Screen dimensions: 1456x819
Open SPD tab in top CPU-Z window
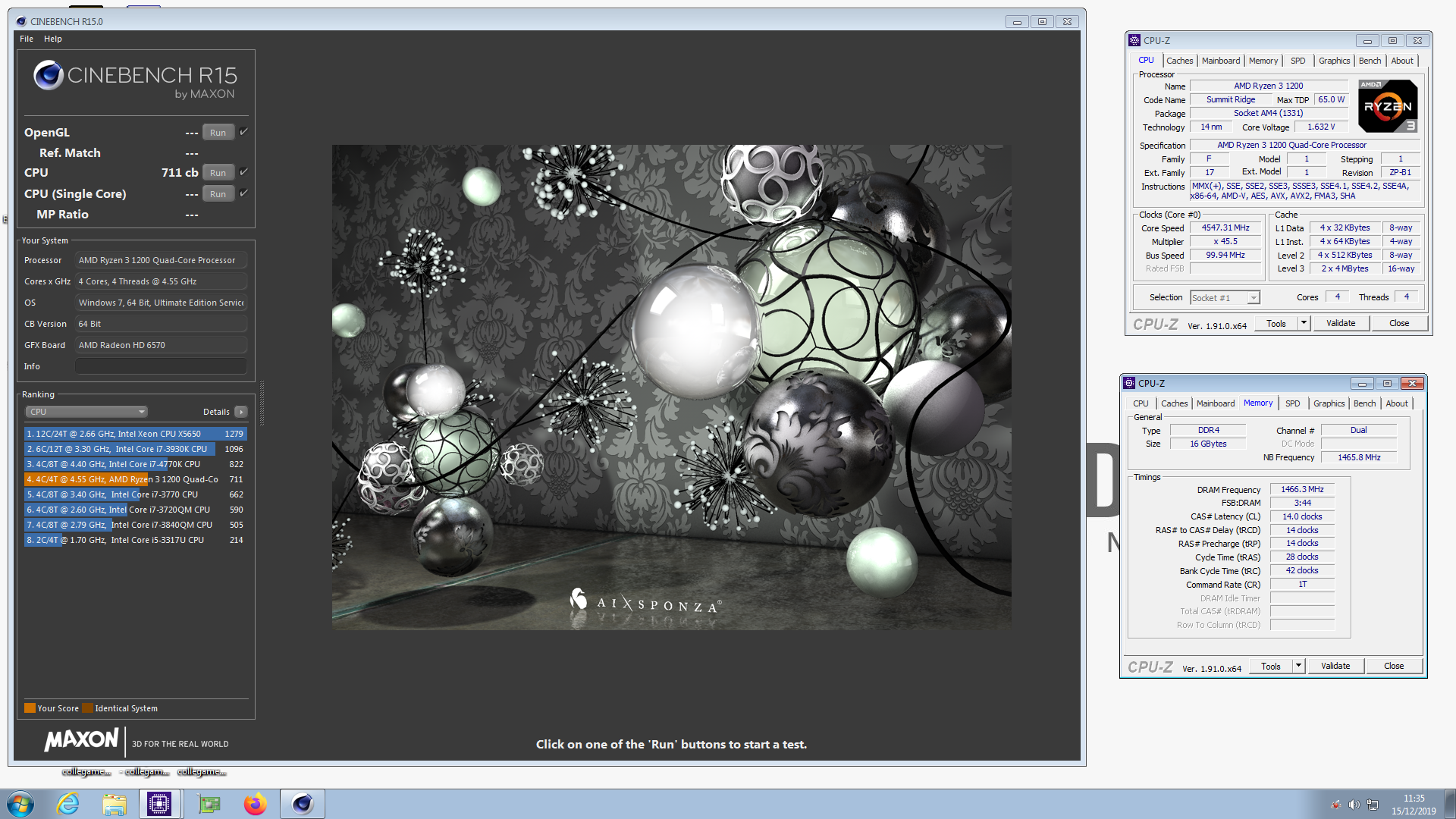[x=1298, y=61]
